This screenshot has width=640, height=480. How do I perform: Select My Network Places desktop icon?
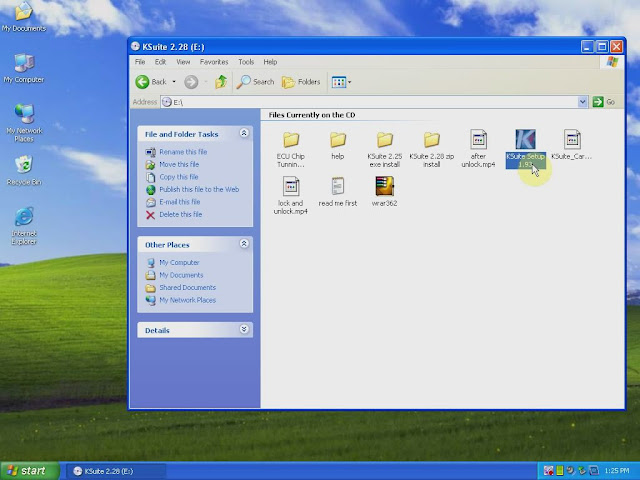coord(24,123)
